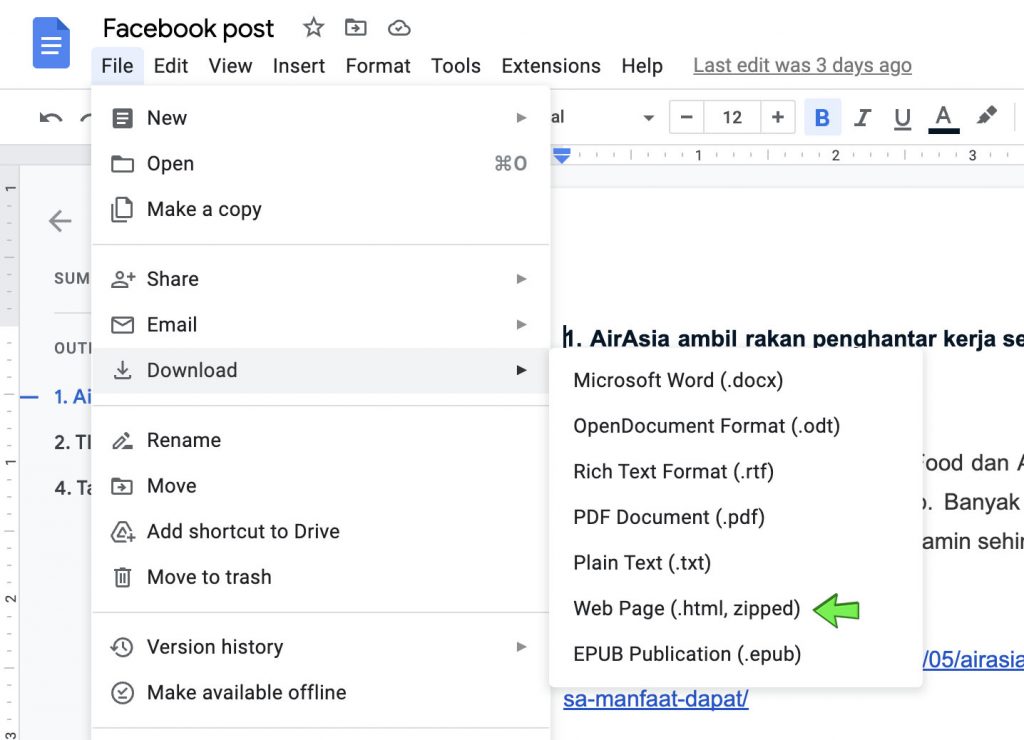Expand the Download submenu arrow
Screen dimensions: 1024x740
click(521, 370)
